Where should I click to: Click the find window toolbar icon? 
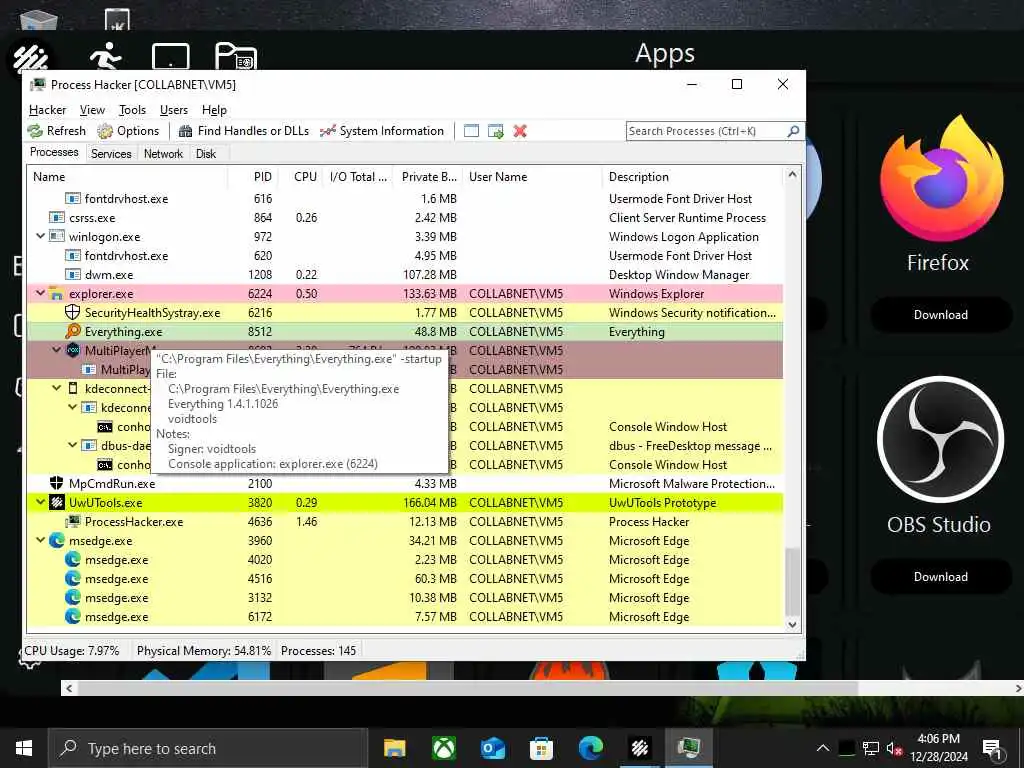tap(471, 131)
